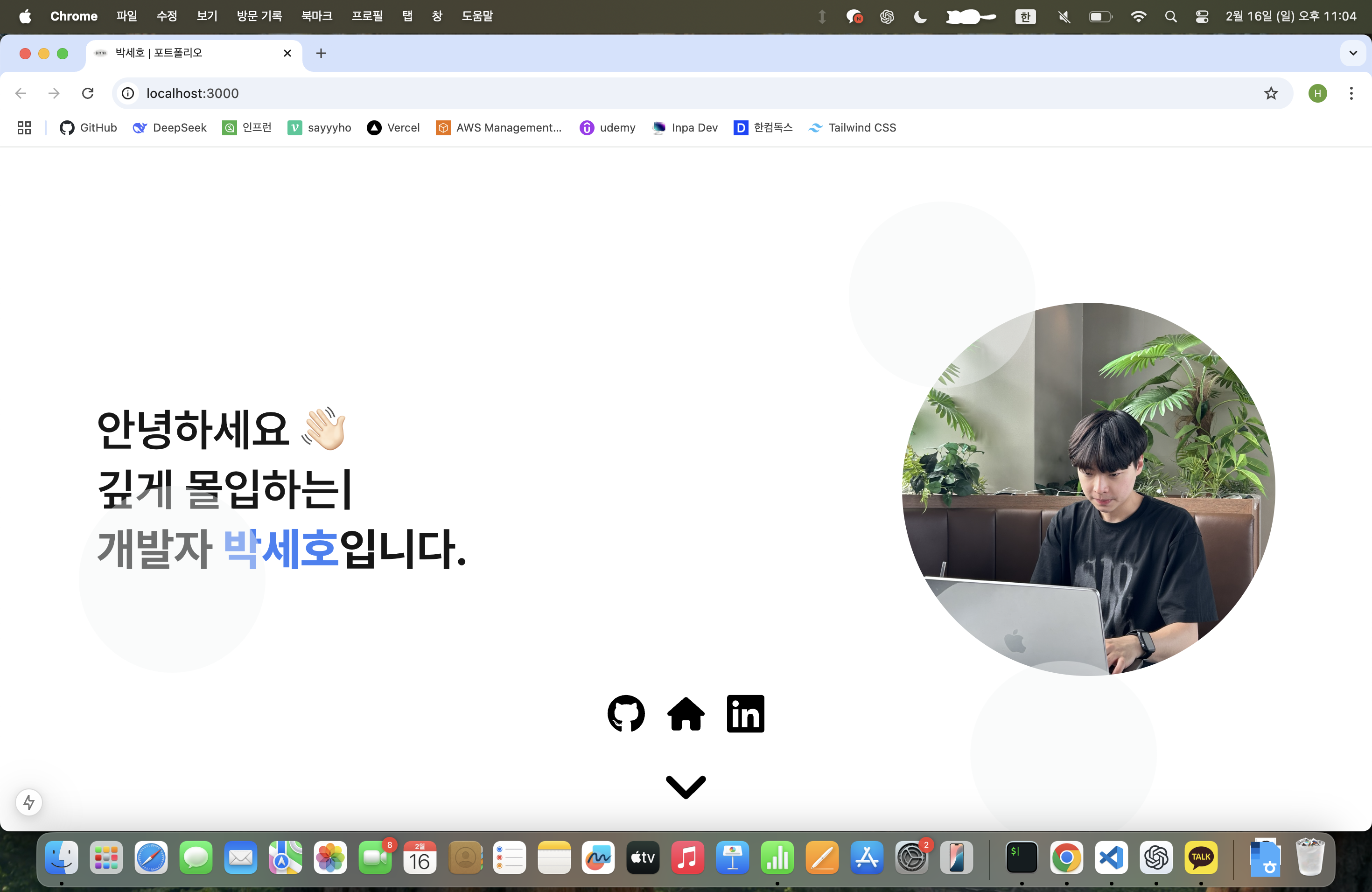View site information icon in address bar

point(128,93)
